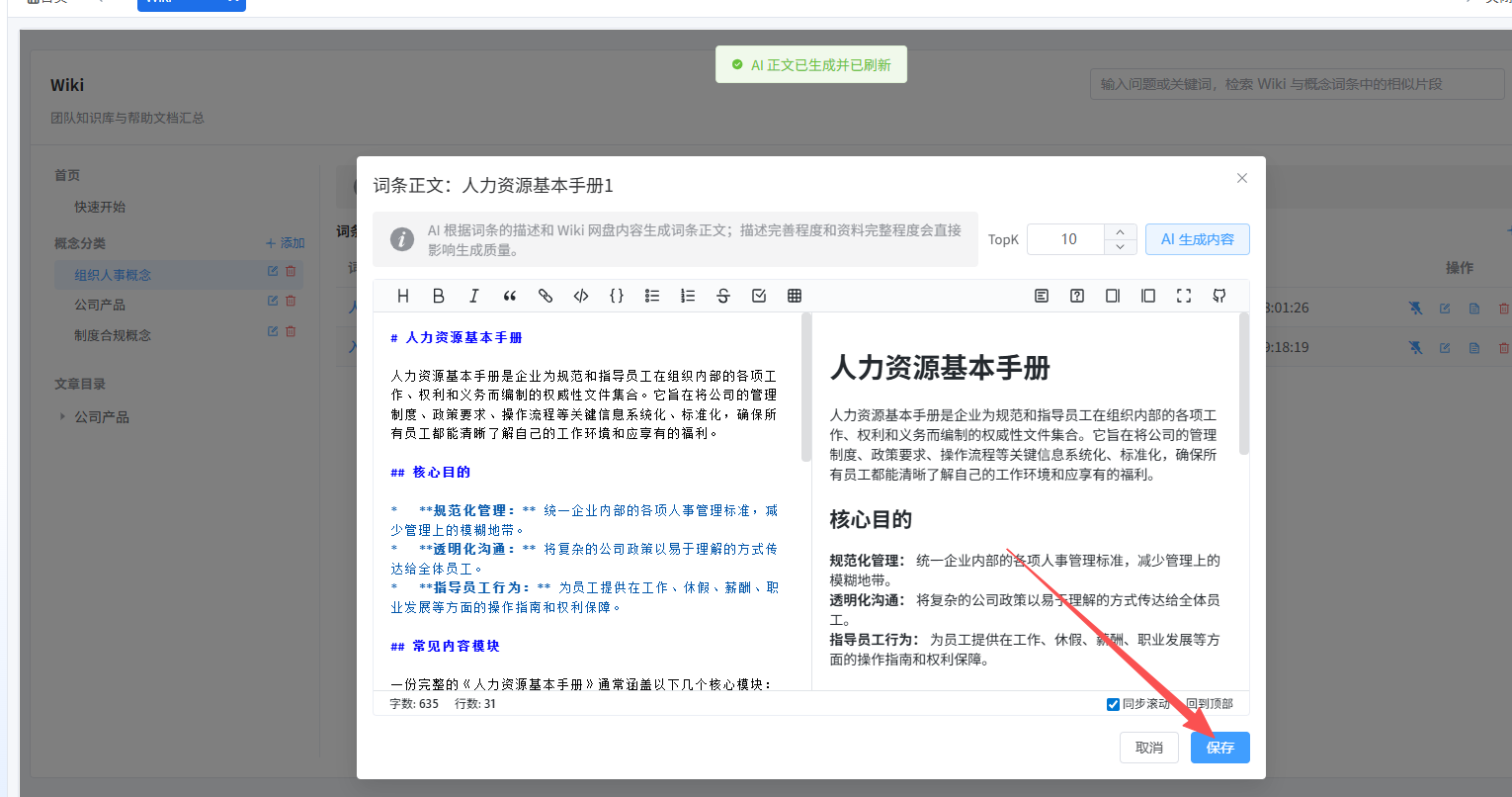
Task: Toggle bold formatting in the editor toolbar
Action: point(439,296)
